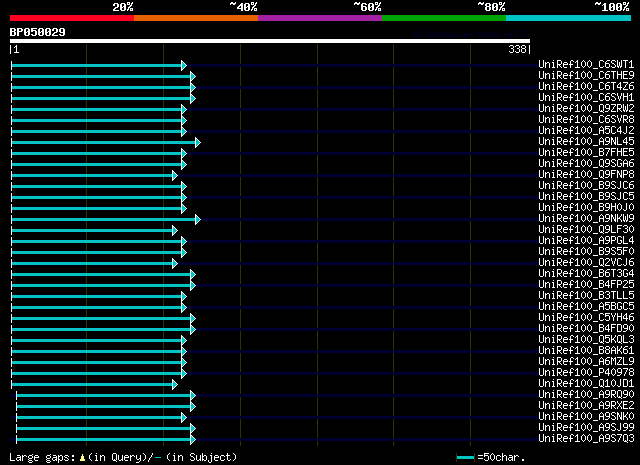640x465 pixels.
Task: Select the UniRef100_Q9FNP8 hit label
Action: pos(586,175)
